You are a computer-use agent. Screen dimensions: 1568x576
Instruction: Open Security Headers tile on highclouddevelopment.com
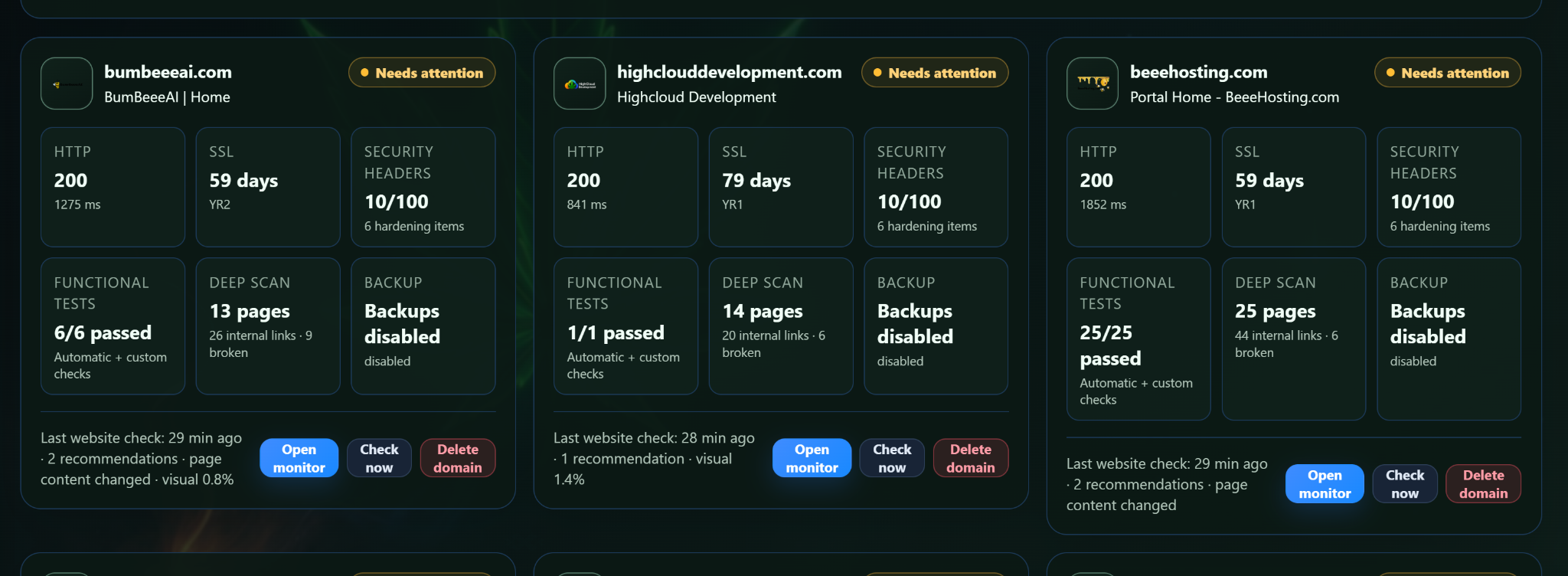tap(936, 187)
